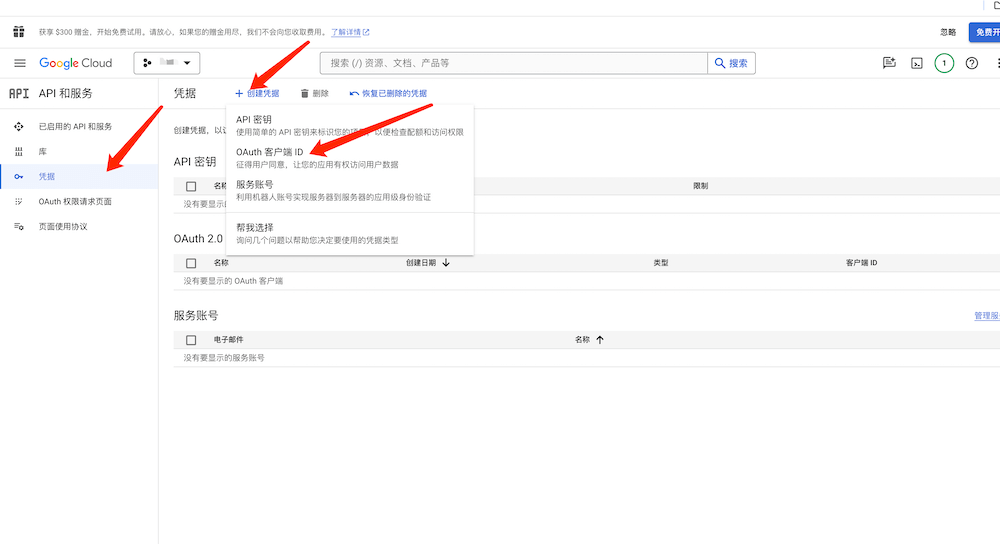This screenshot has width=1000, height=544.
Task: Expand the project selector dropdown
Action: [167, 63]
